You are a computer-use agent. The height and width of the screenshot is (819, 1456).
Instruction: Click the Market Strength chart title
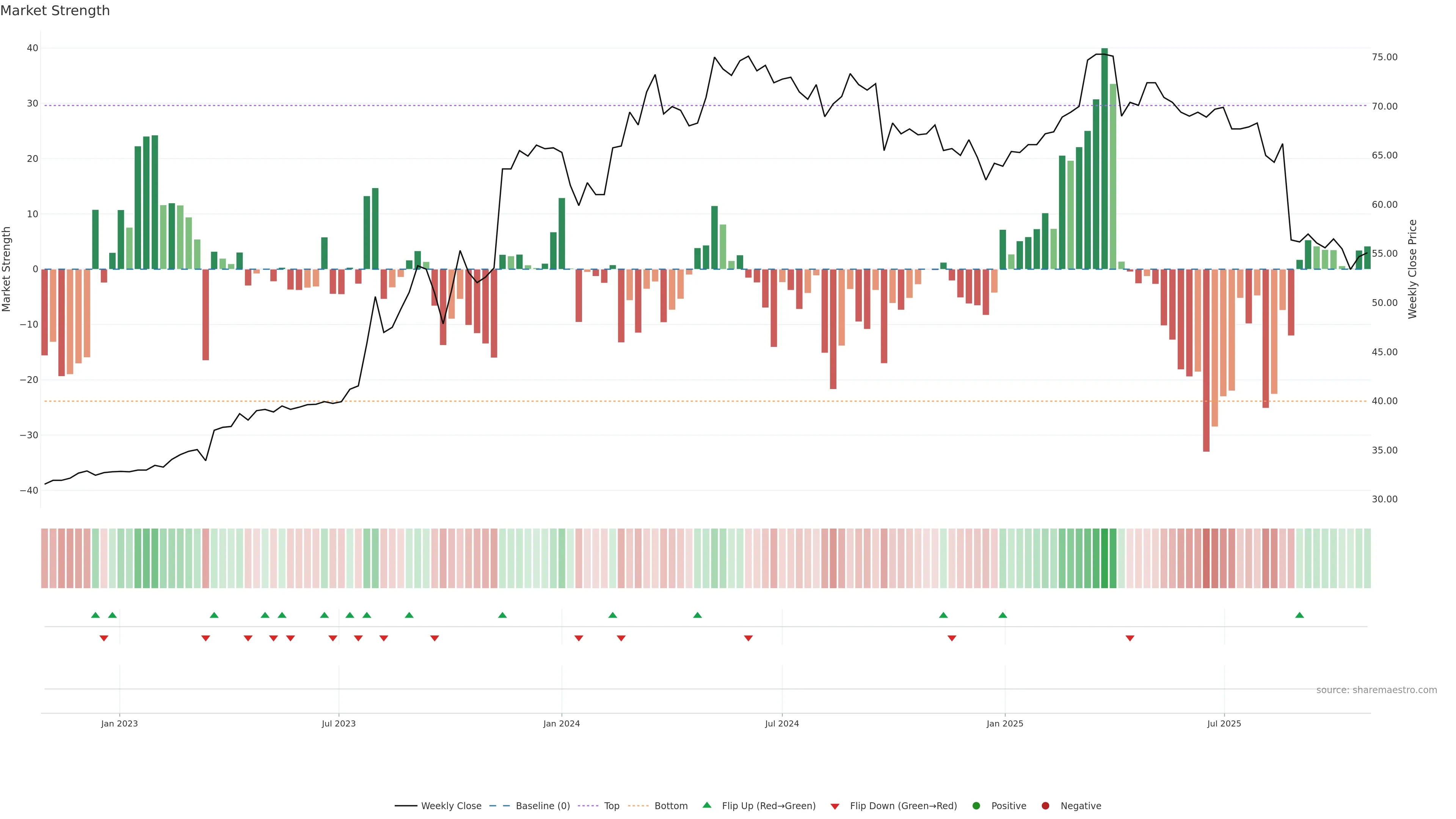coord(55,11)
